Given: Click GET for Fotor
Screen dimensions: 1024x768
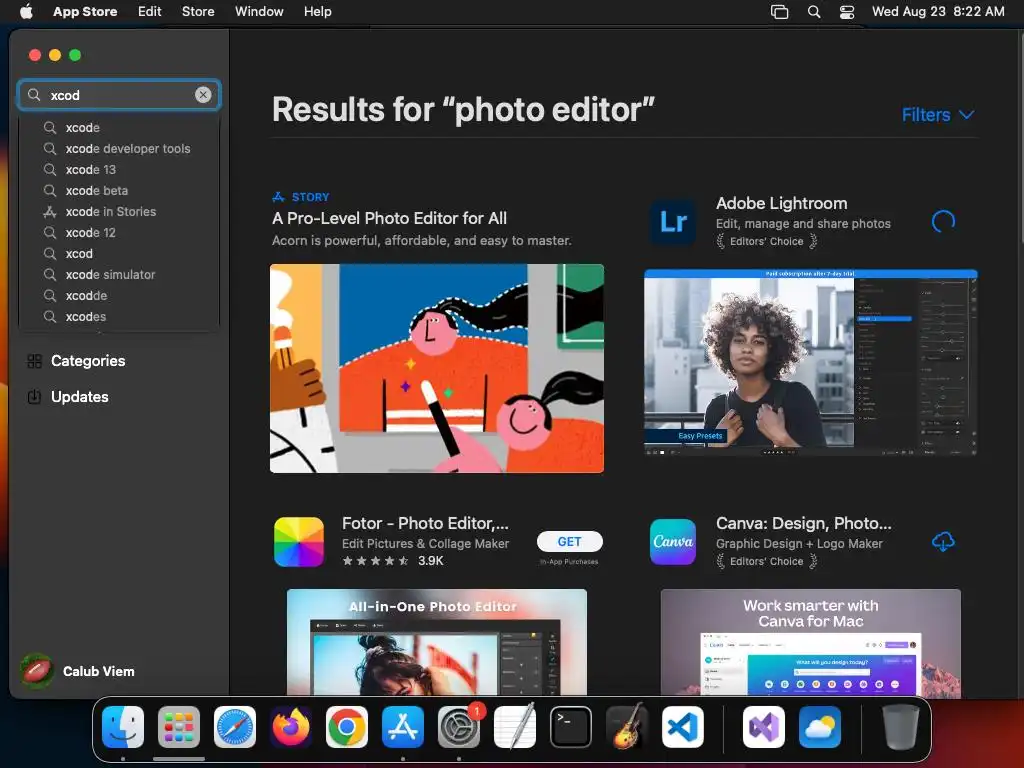Looking at the screenshot, I should point(569,541).
